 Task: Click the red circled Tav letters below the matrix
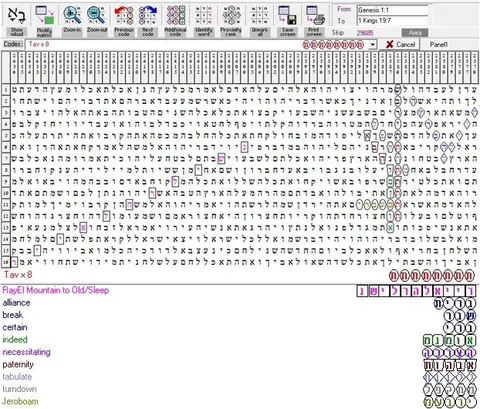(431, 275)
